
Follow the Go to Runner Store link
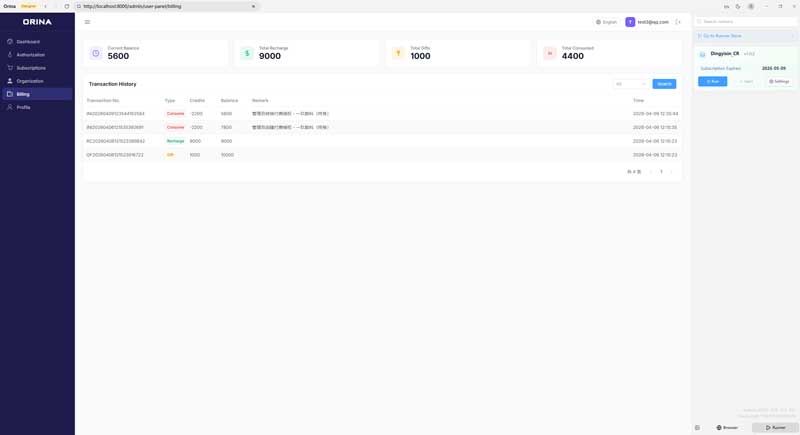721,36
